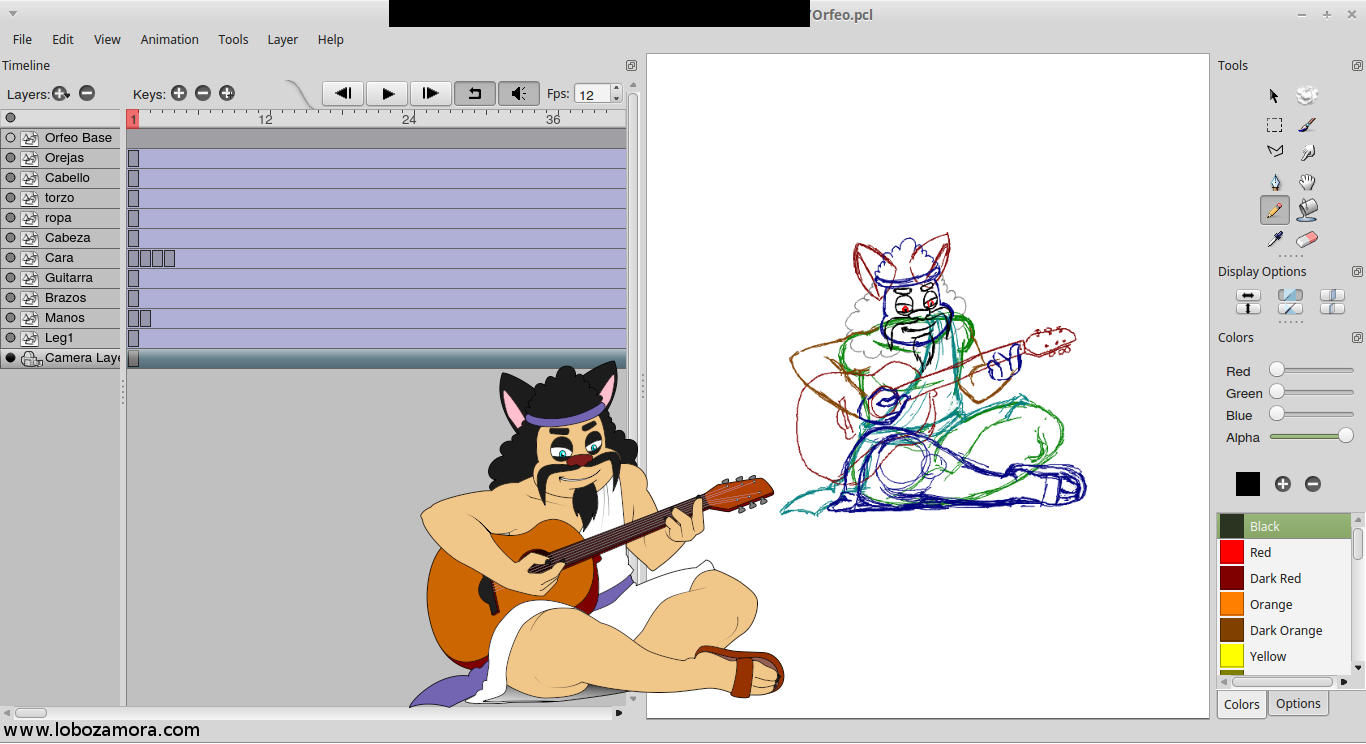1366x744 pixels.
Task: Activate the Hand pan tool
Action: pos(1306,182)
